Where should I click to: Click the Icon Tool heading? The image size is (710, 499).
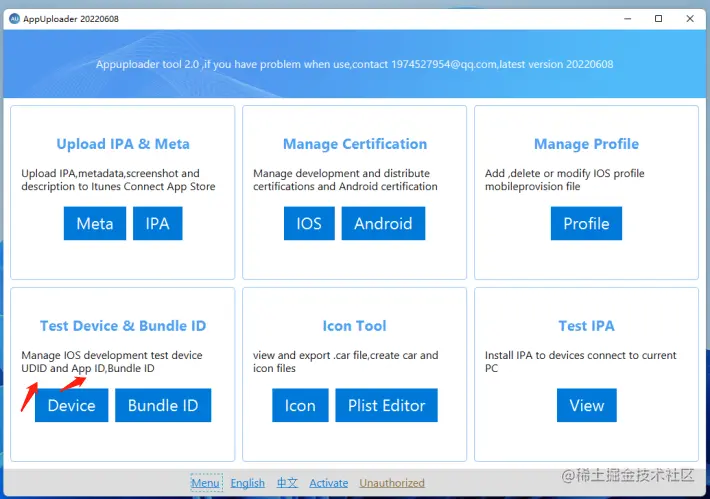click(355, 326)
